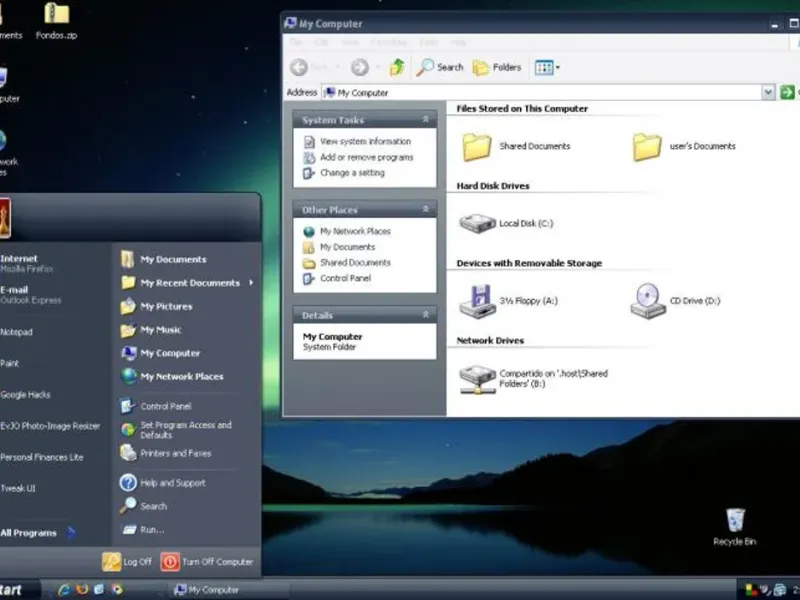Click the Log Off button
800x600 pixels.
pyautogui.click(x=127, y=562)
